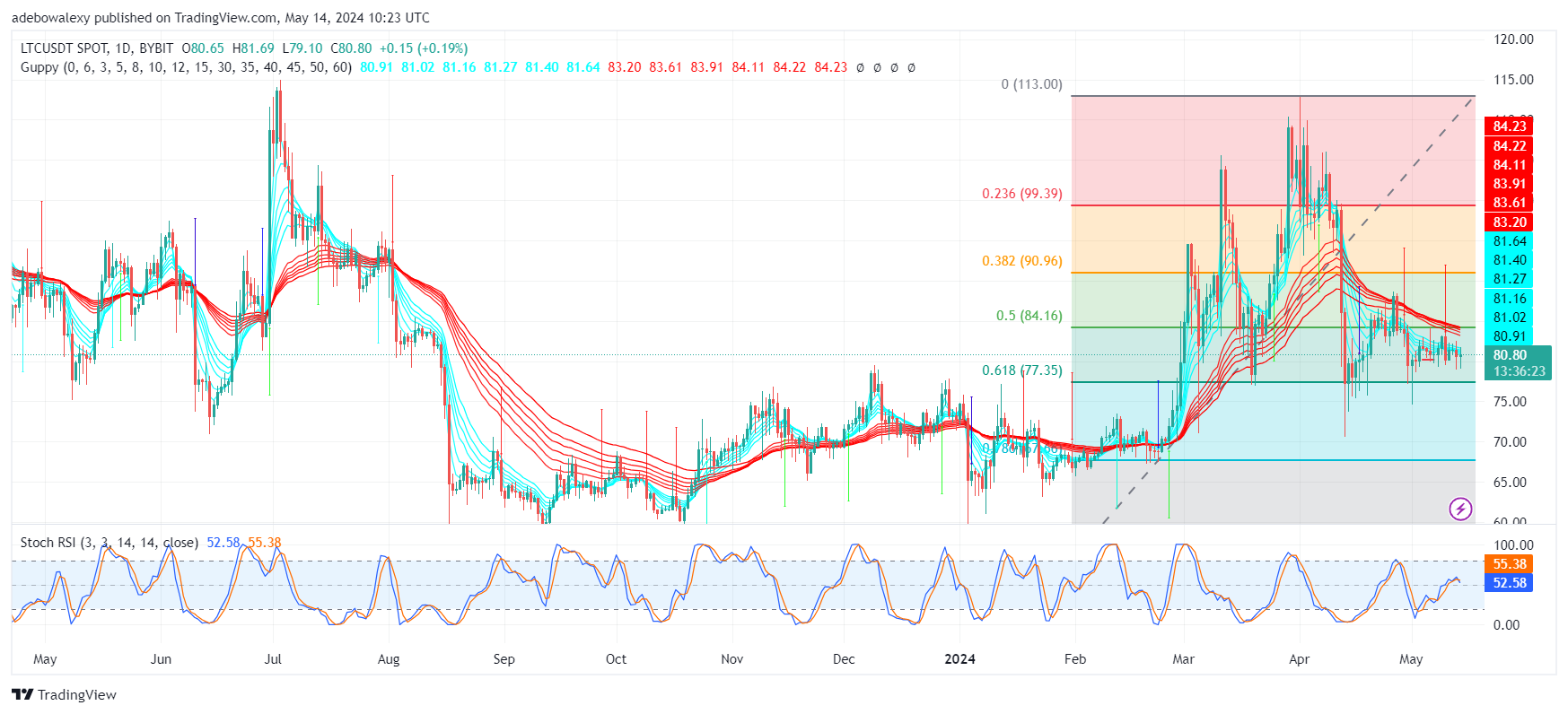Click the orange 55.38 Stoch RSI tag
1568x714 pixels.
point(1509,564)
